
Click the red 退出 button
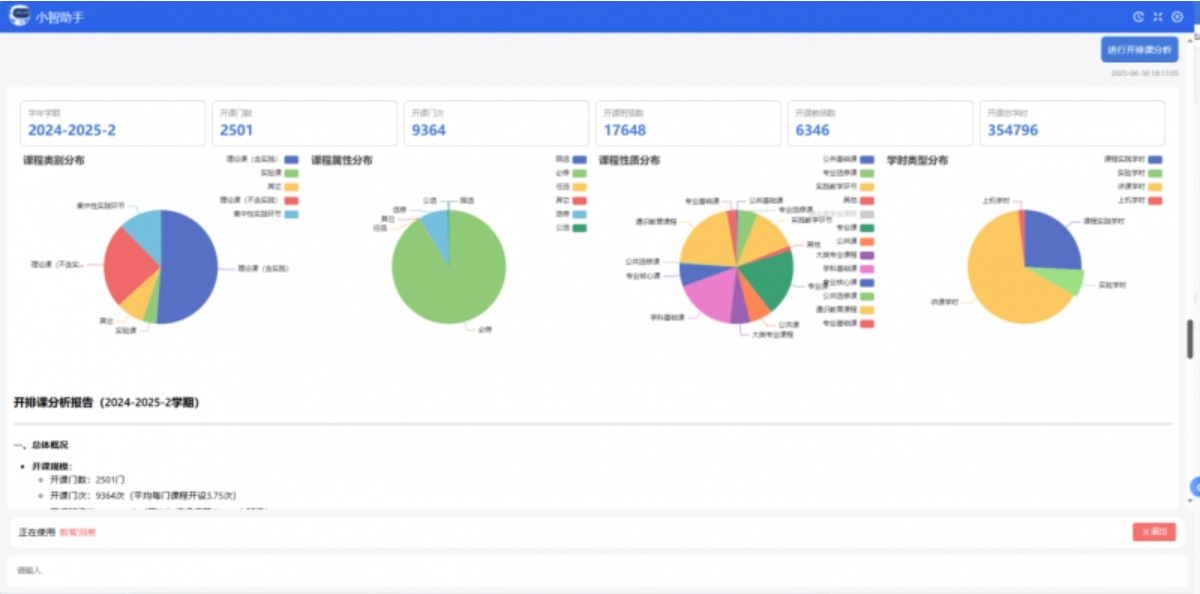(1153, 532)
